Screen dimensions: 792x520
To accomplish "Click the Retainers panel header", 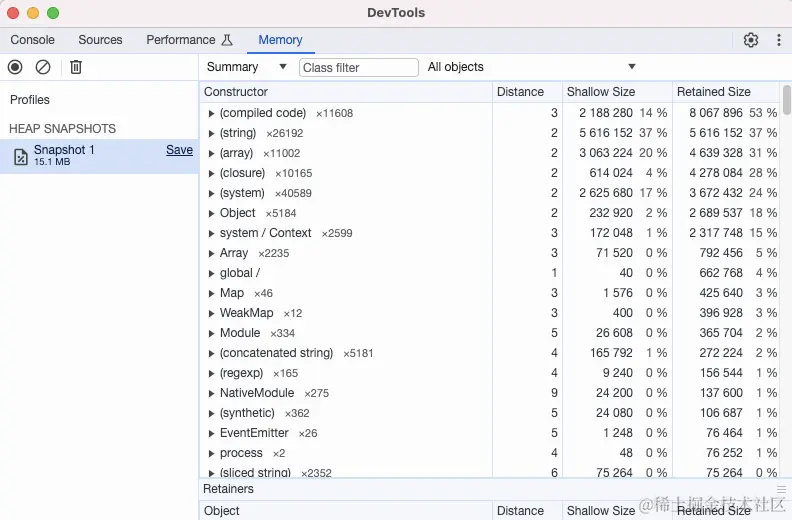I will pyautogui.click(x=228, y=489).
